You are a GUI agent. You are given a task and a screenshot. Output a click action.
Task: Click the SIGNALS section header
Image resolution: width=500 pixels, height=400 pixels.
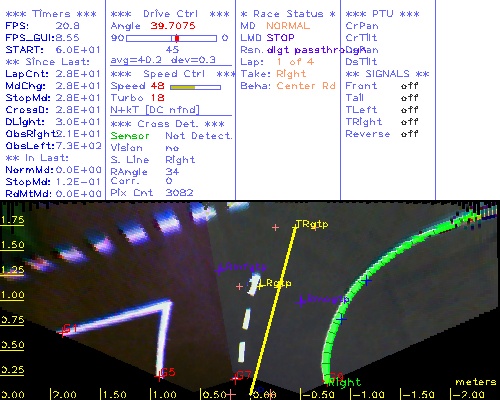point(387,74)
